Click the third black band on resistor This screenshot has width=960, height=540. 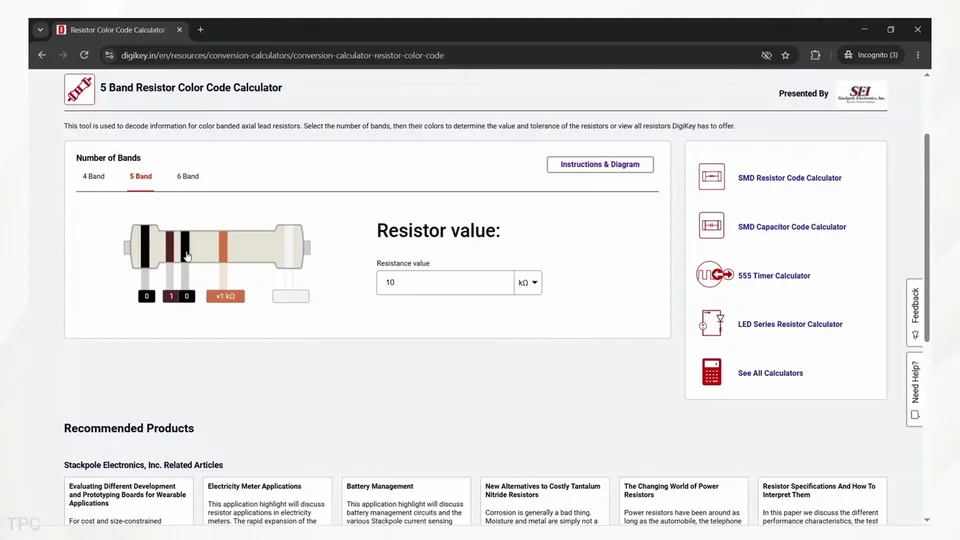point(185,246)
